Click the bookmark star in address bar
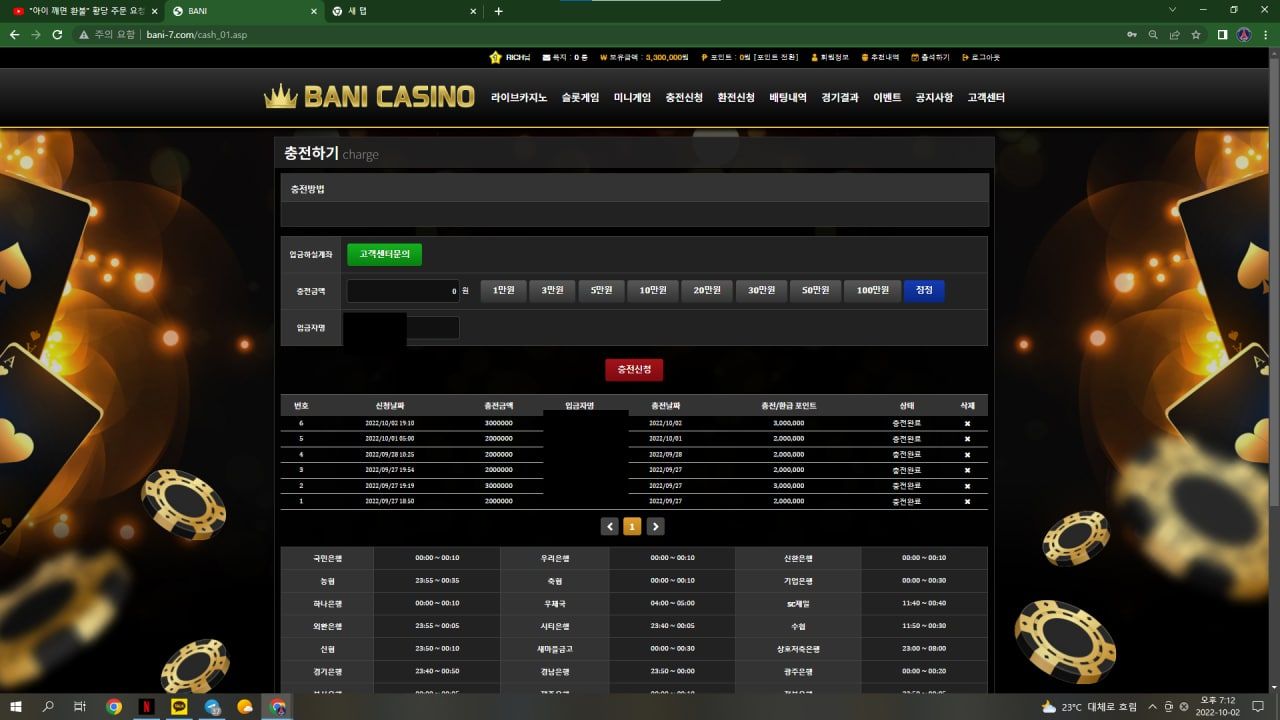1280x720 pixels. (x=1196, y=34)
